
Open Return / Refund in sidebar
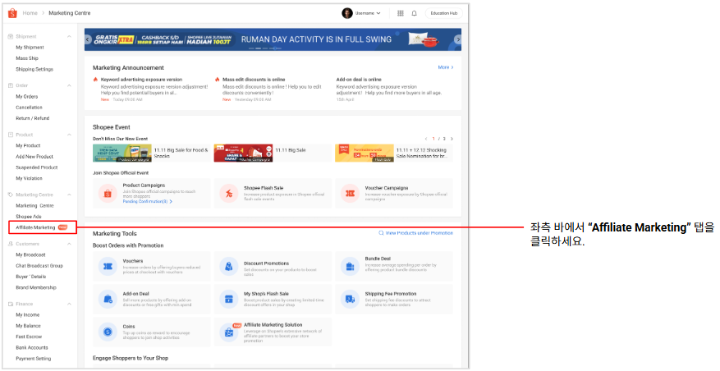[32, 118]
